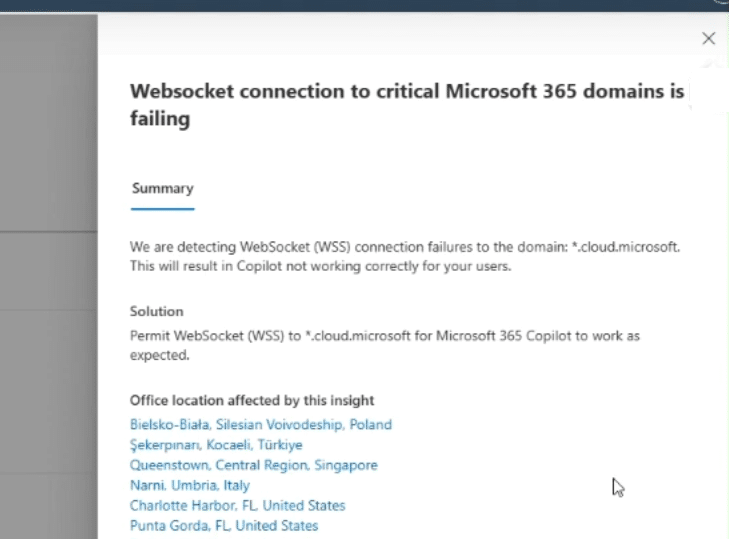This screenshot has width=729, height=539.
Task: Open the Bielsko-Biała, Silesian Voivodeship, Poland location
Action: [260, 424]
